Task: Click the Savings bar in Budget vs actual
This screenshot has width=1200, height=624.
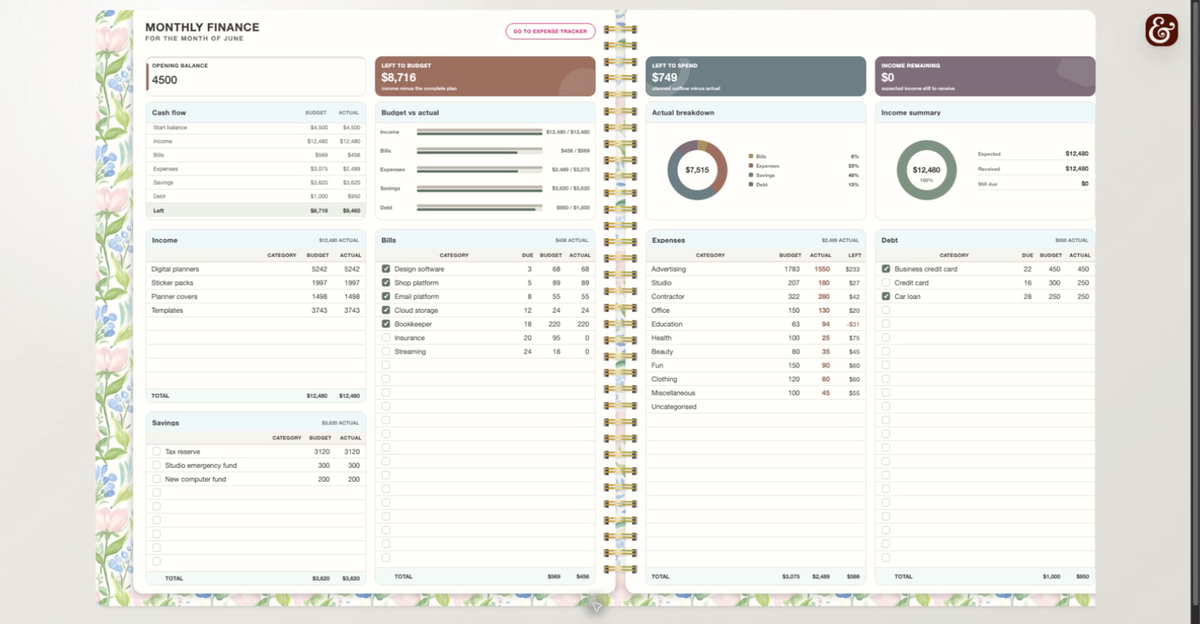Action: [479, 188]
